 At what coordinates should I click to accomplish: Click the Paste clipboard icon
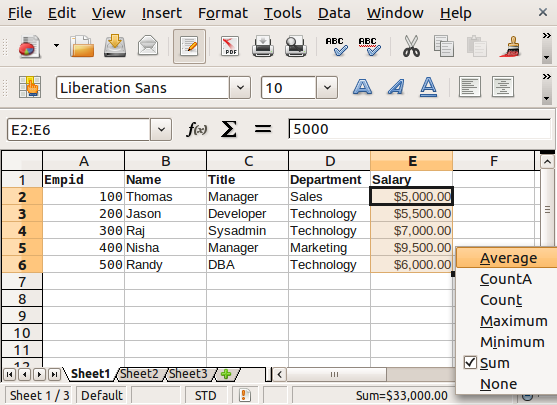[477, 47]
